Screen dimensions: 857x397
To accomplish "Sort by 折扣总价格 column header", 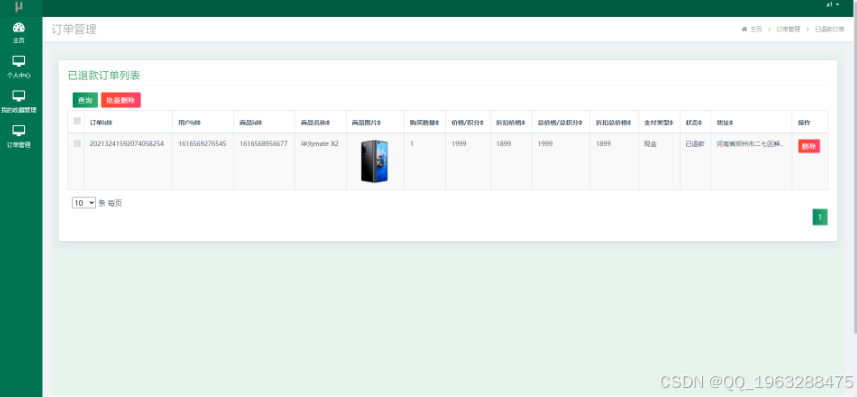I will click(x=614, y=122).
